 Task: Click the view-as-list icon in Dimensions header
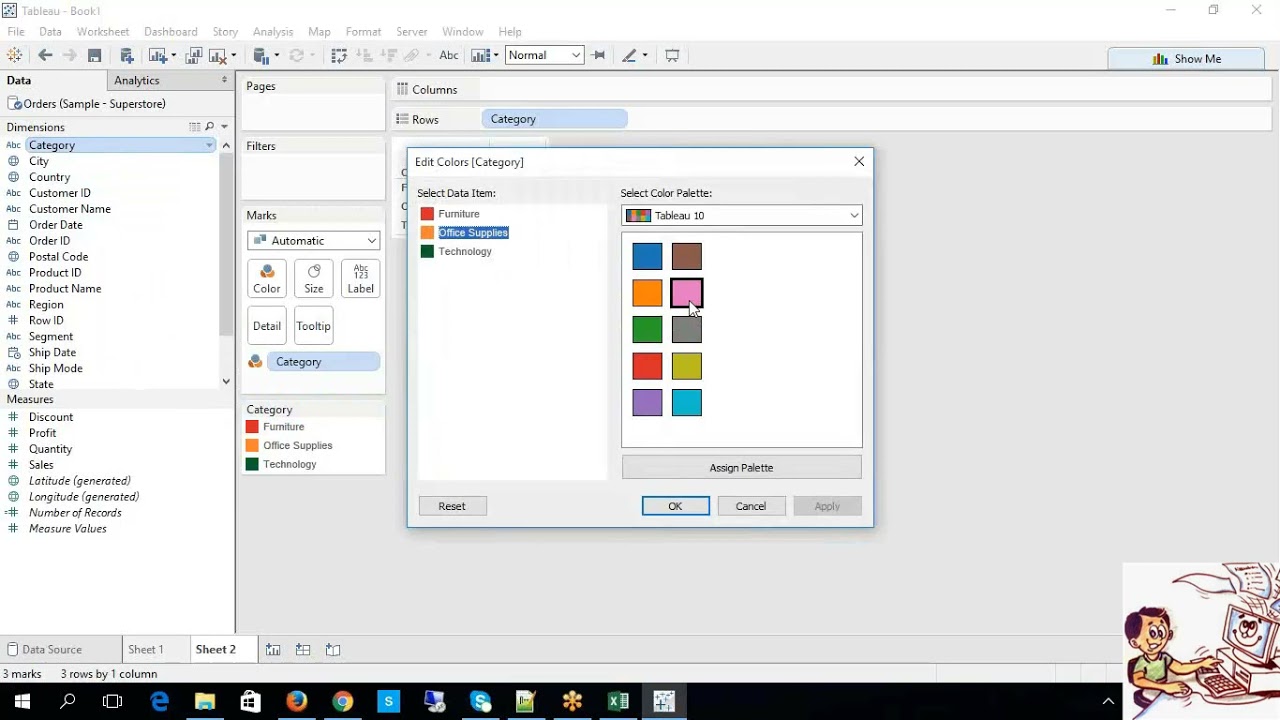pos(194,127)
